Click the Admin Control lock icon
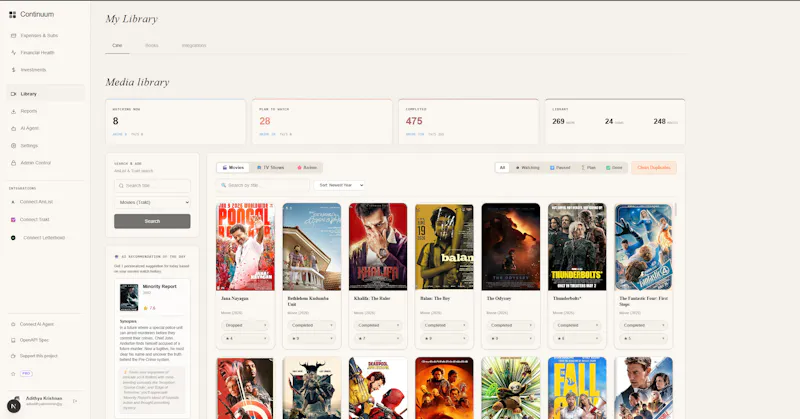 point(13,163)
